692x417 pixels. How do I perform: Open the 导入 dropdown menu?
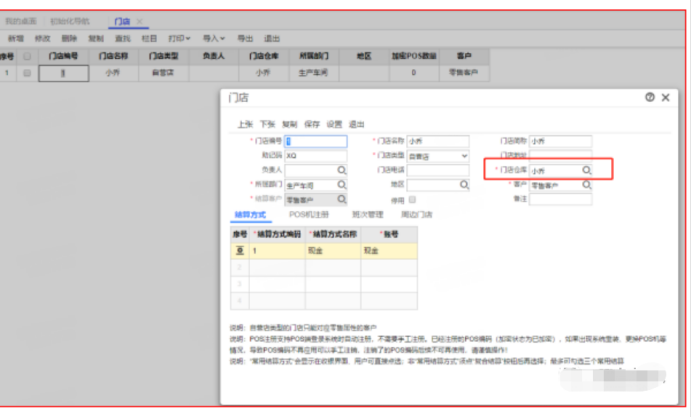[x=211, y=39]
